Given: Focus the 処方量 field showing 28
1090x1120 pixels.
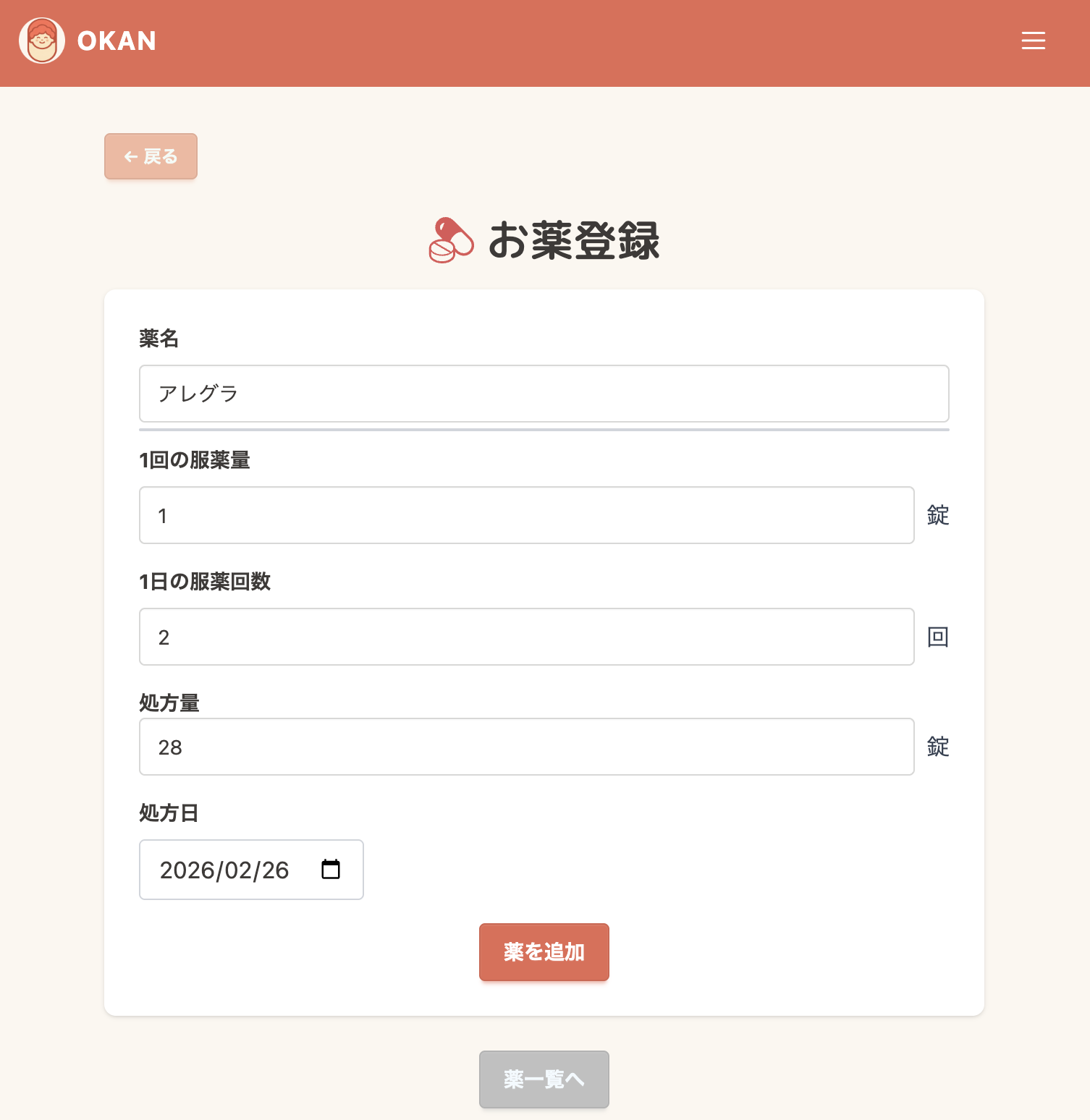Looking at the screenshot, I should pyautogui.click(x=526, y=747).
